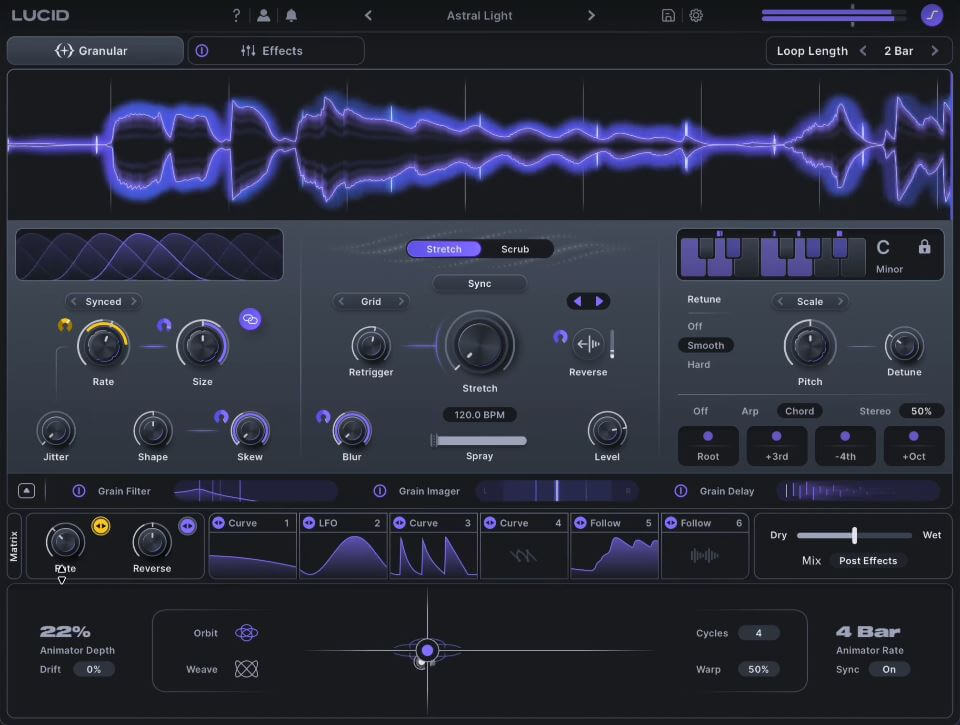Click purple assign icon beside matrix Reverse knob
This screenshot has width=960, height=725.
[x=187, y=526]
